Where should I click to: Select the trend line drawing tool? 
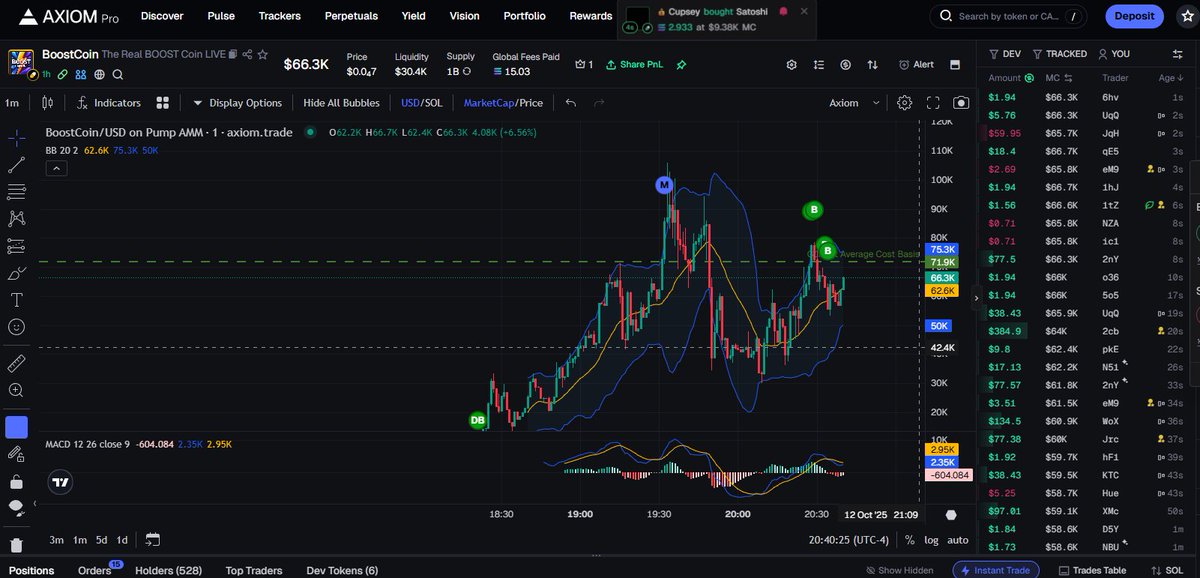pos(16,165)
